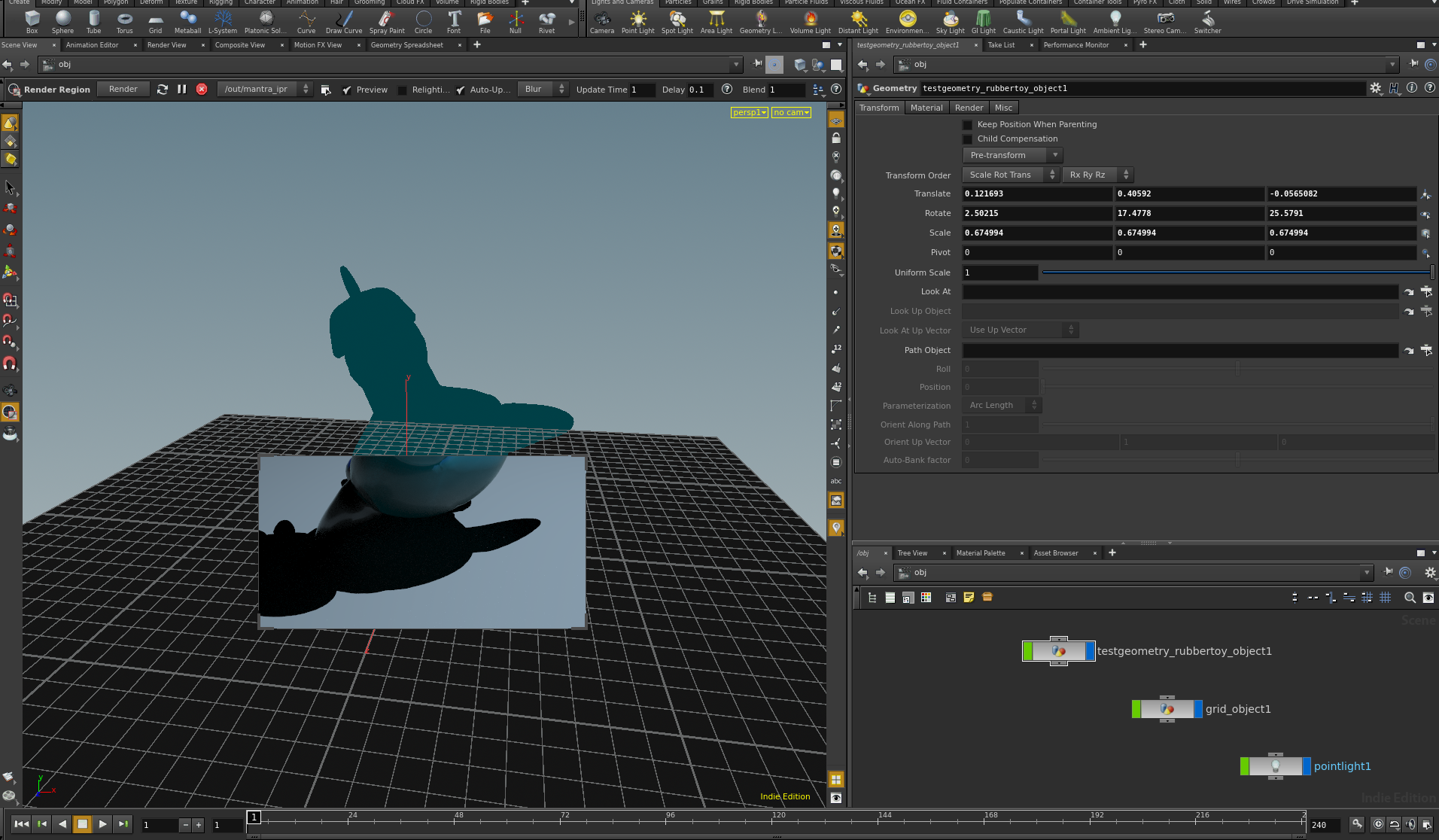Select the Camera shelf tool

602,22
